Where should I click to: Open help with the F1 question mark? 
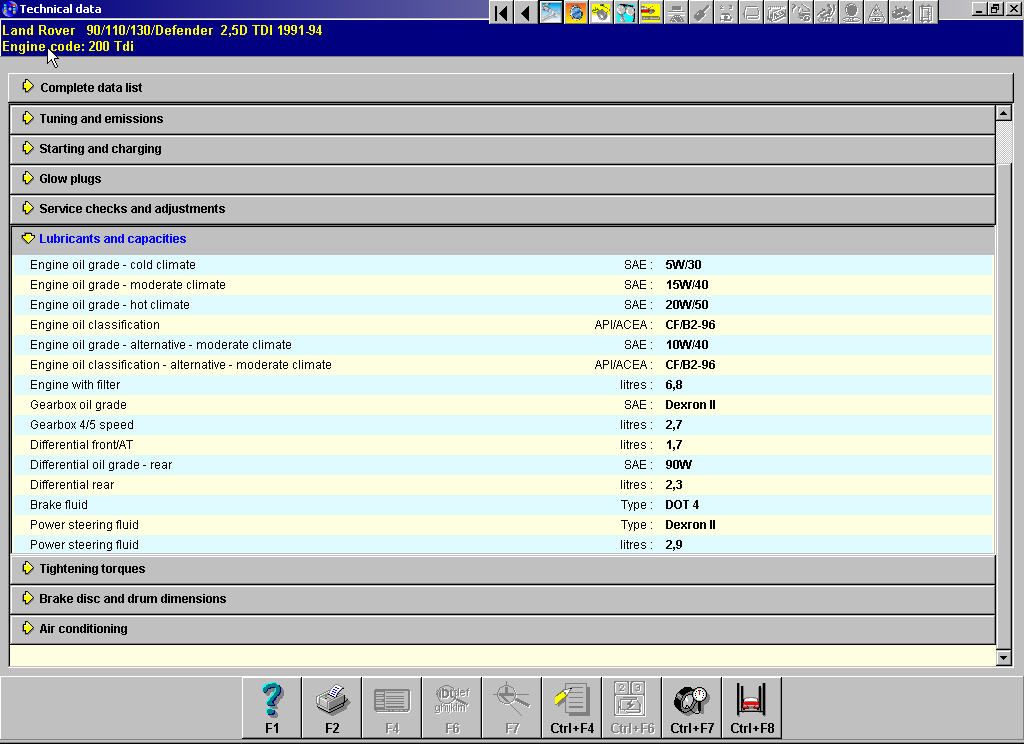[x=272, y=708]
